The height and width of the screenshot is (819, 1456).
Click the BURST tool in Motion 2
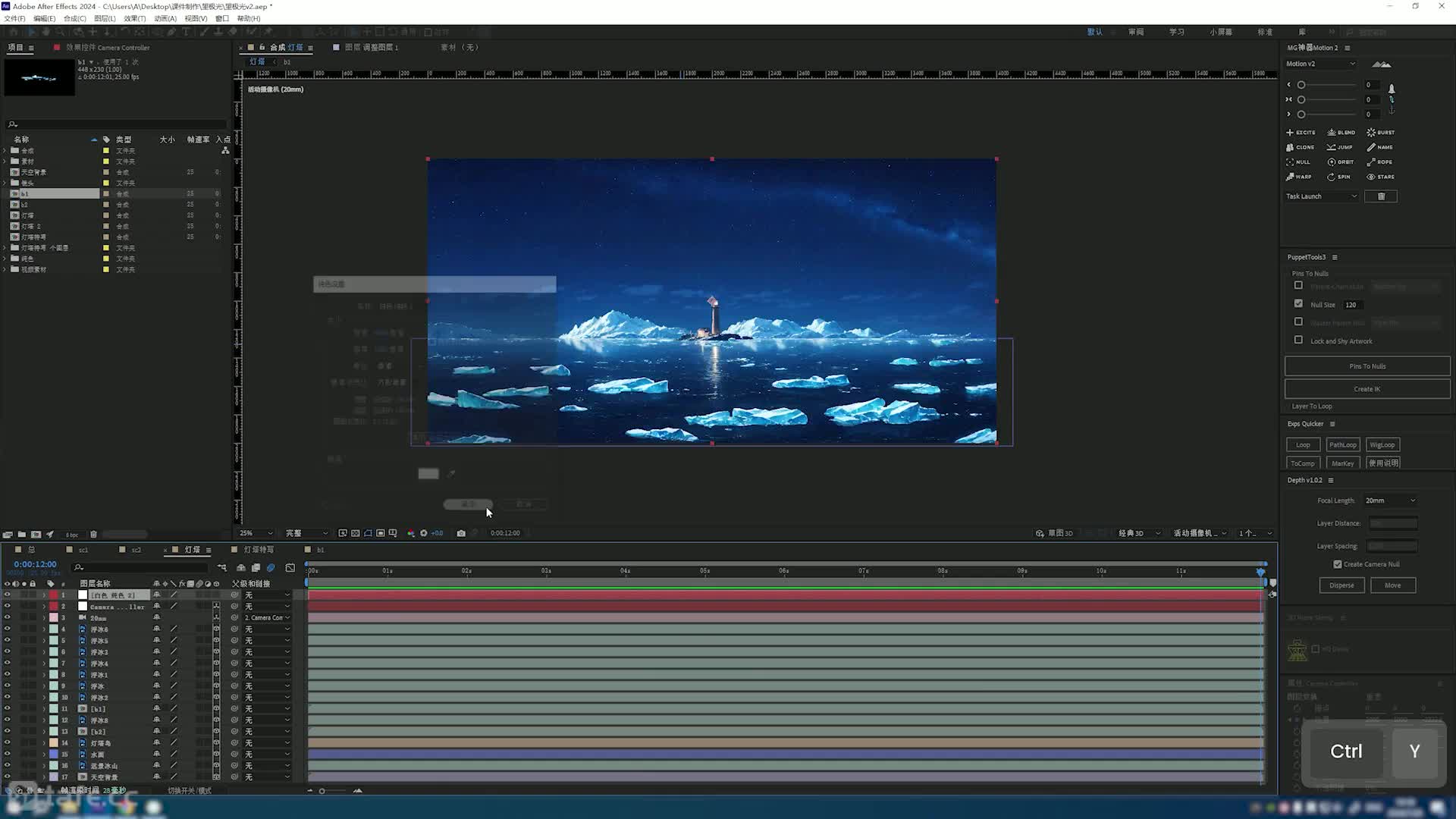click(x=1381, y=133)
